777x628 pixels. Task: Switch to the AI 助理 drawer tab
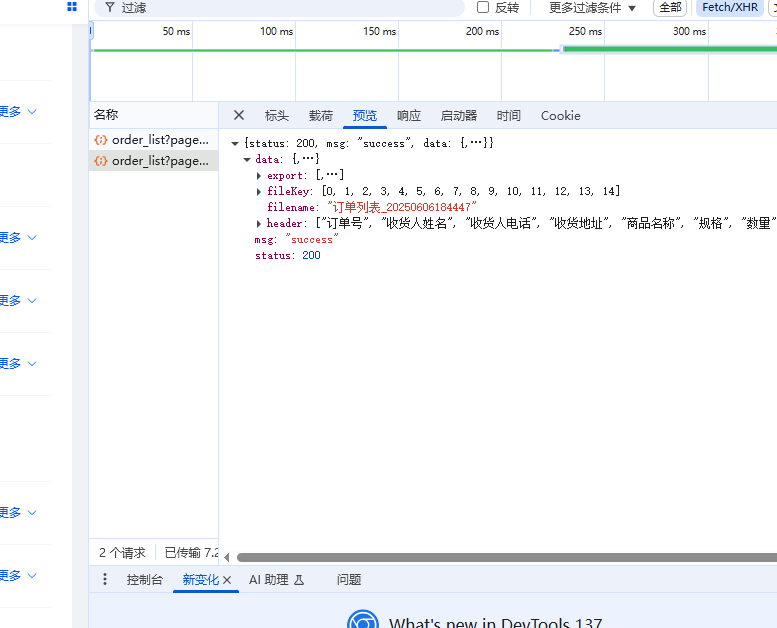click(277, 579)
